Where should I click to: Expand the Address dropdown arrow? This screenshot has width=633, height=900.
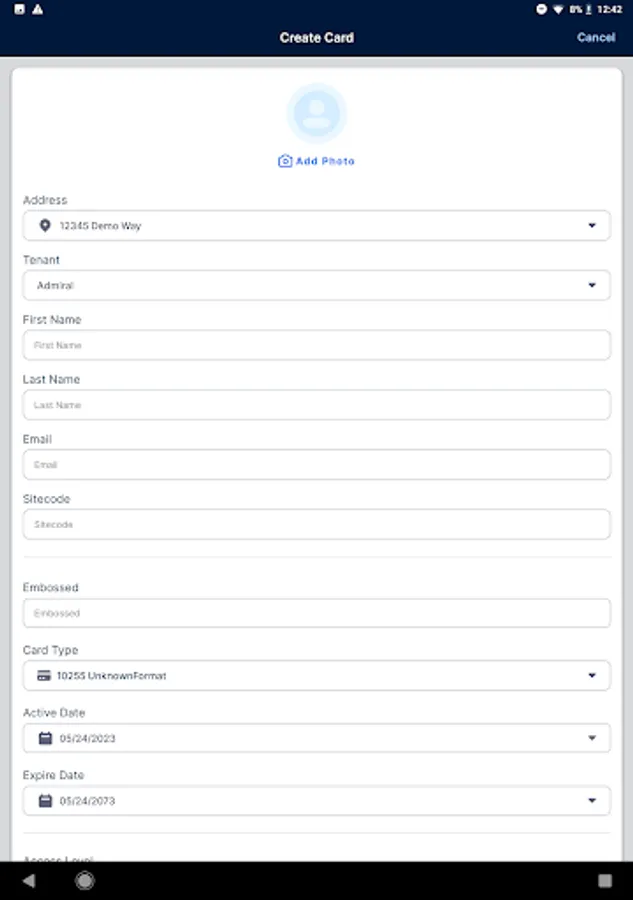(x=592, y=226)
